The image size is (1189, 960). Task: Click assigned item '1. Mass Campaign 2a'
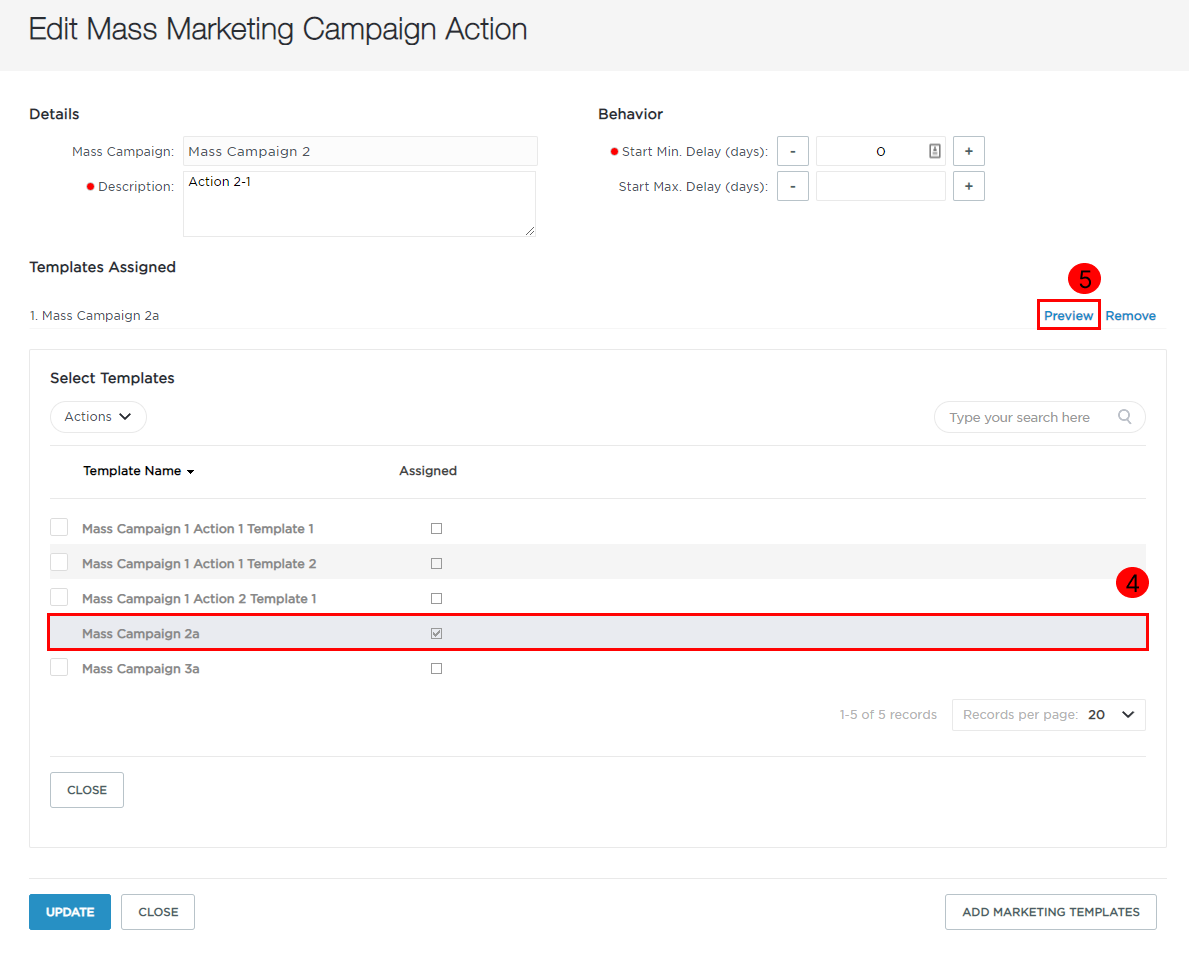tap(94, 315)
